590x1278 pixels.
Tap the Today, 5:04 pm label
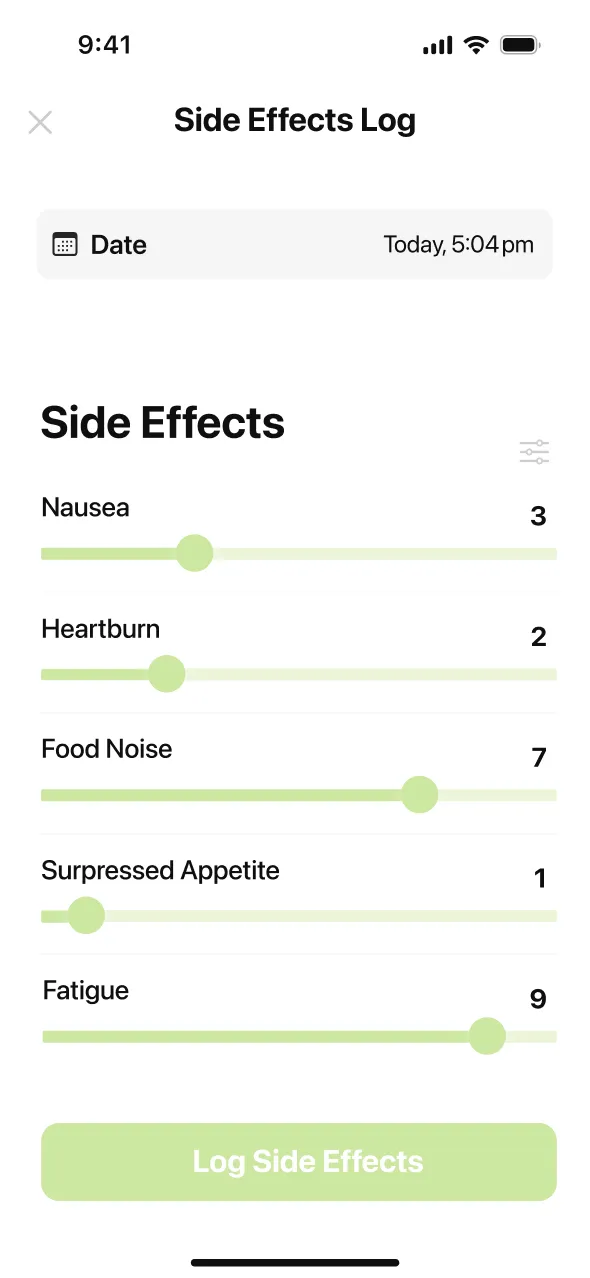pyautogui.click(x=459, y=243)
